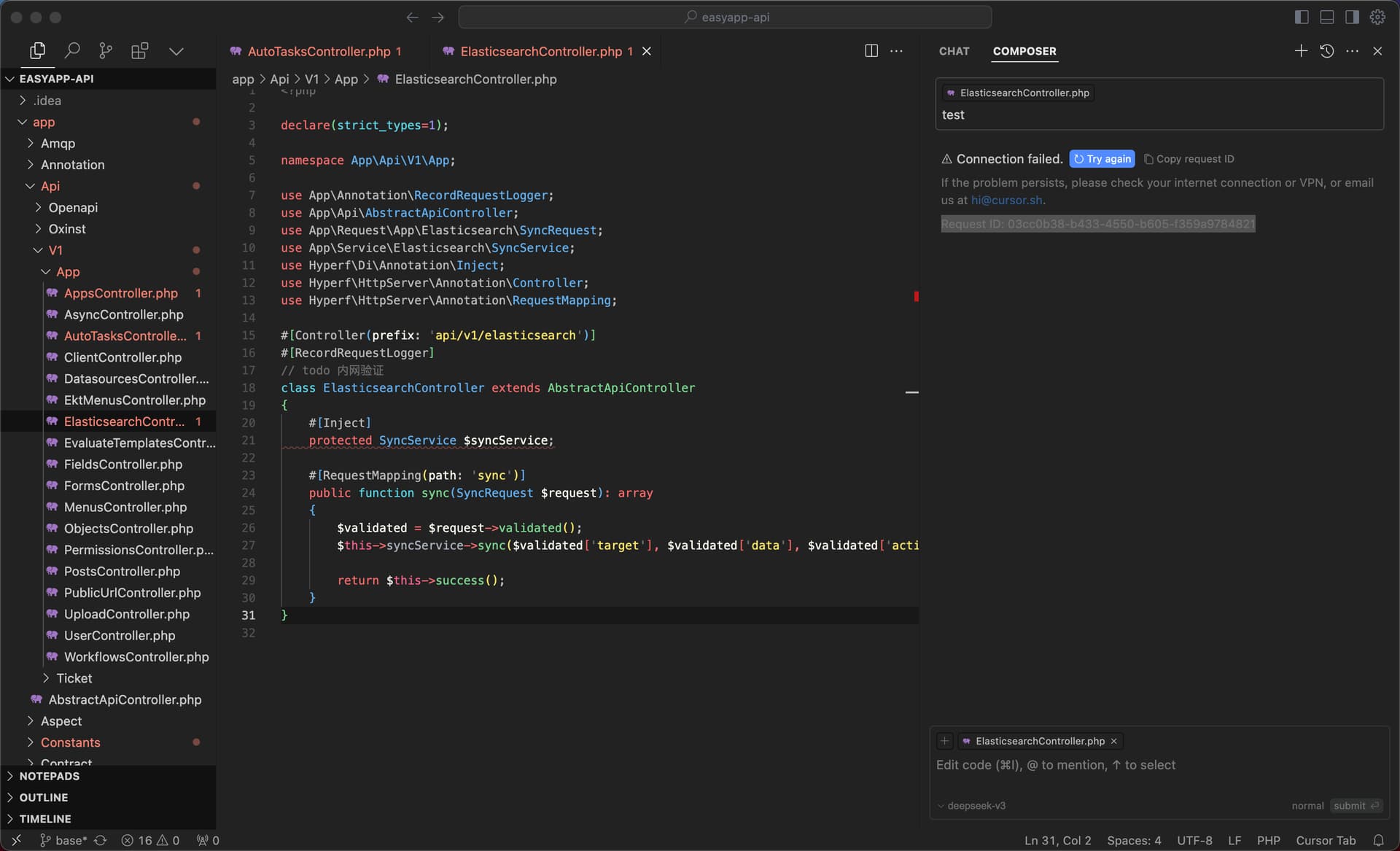The image size is (1400, 851).
Task: Split the editor right
Action: [x=871, y=51]
